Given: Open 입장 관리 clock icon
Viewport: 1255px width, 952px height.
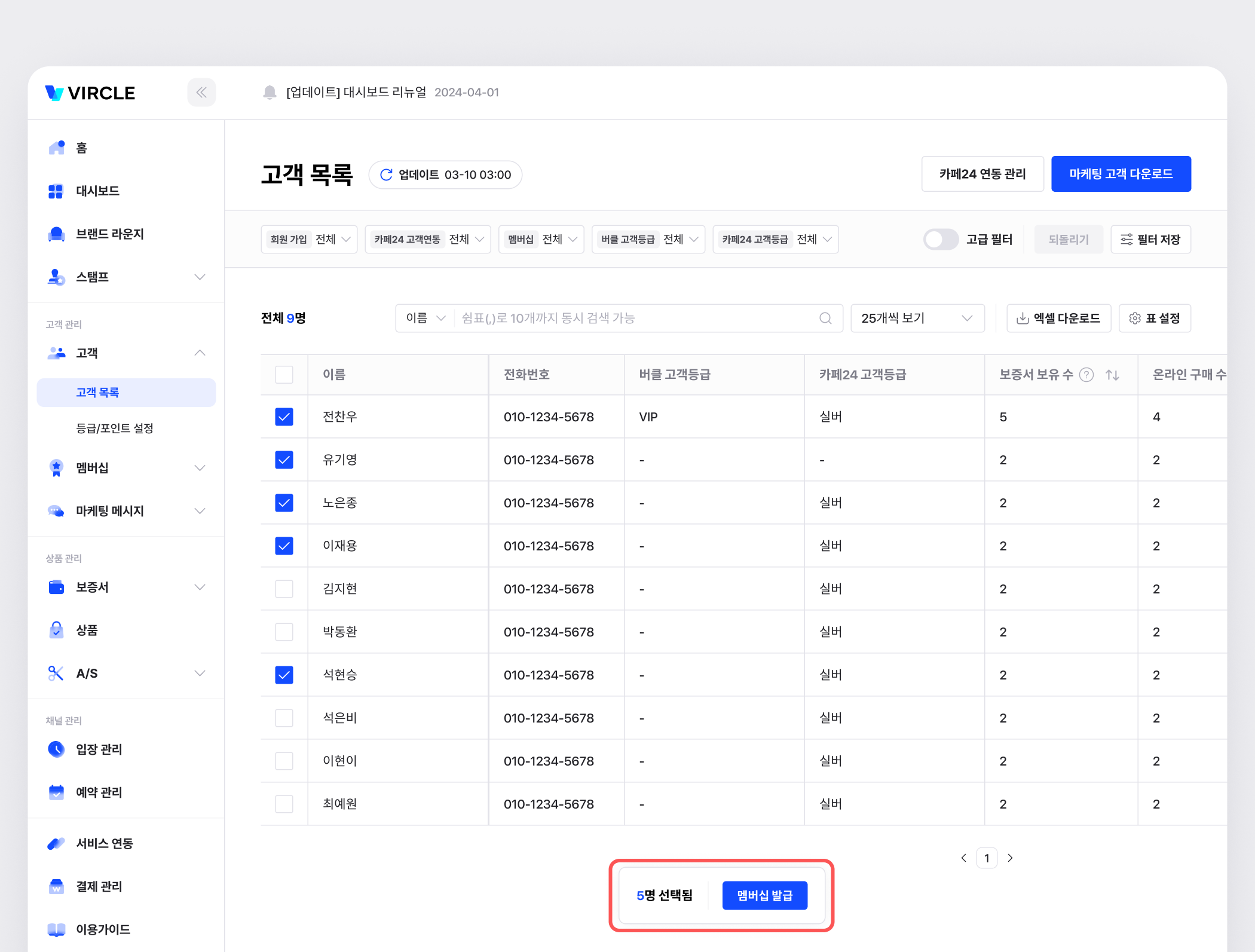Looking at the screenshot, I should (x=56, y=749).
